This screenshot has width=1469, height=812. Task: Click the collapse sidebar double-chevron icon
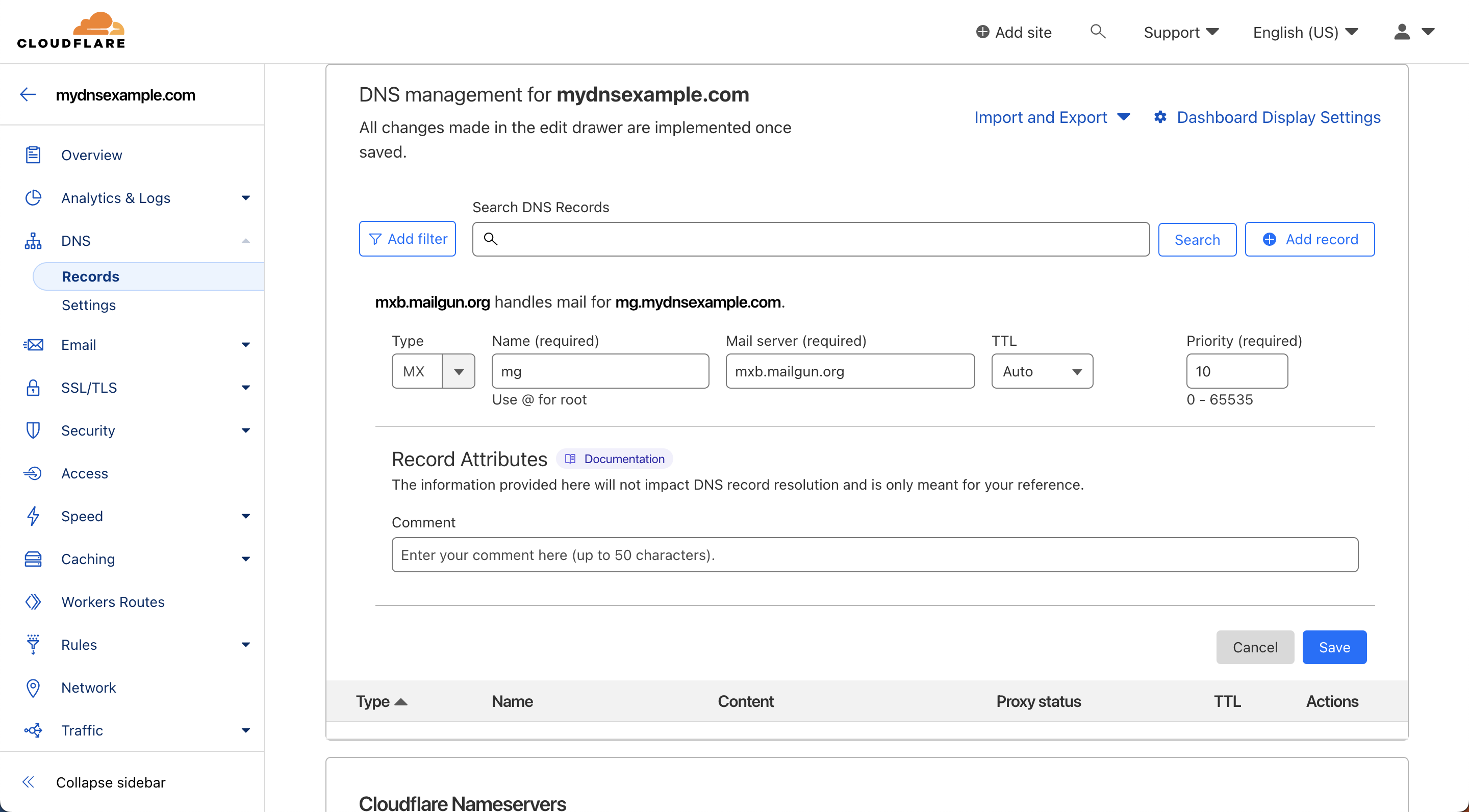28,782
